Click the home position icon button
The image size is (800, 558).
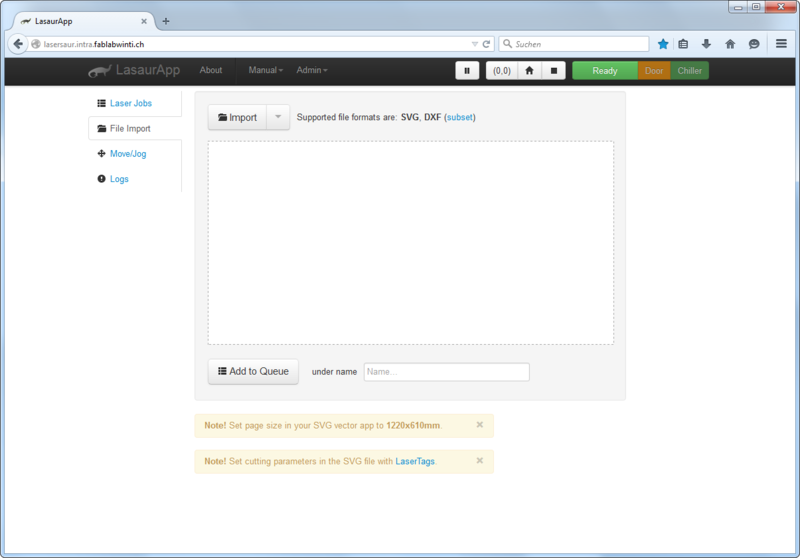point(529,70)
